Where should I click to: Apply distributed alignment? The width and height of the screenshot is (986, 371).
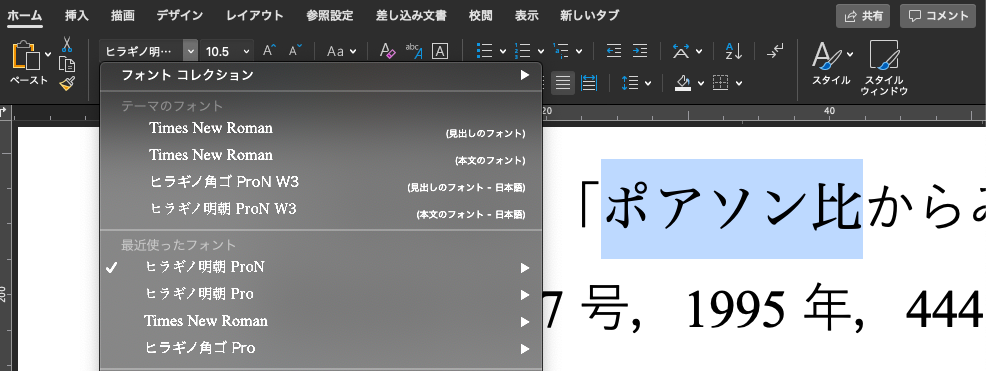tap(589, 82)
